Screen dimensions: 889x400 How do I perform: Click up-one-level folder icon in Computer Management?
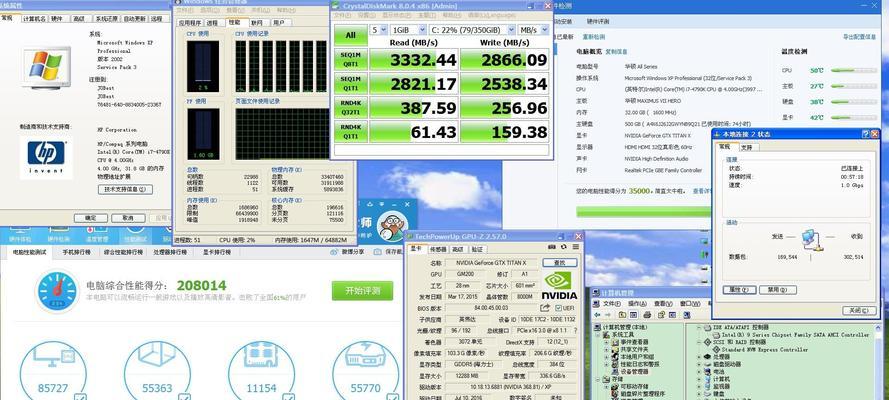623,314
